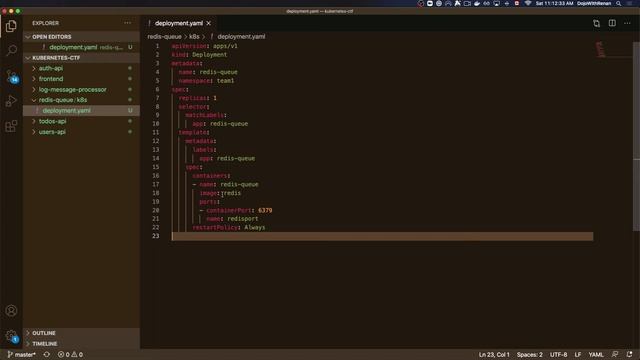Screen dimensions: 640x360
Task: Open the Extensions view
Action: (11, 126)
